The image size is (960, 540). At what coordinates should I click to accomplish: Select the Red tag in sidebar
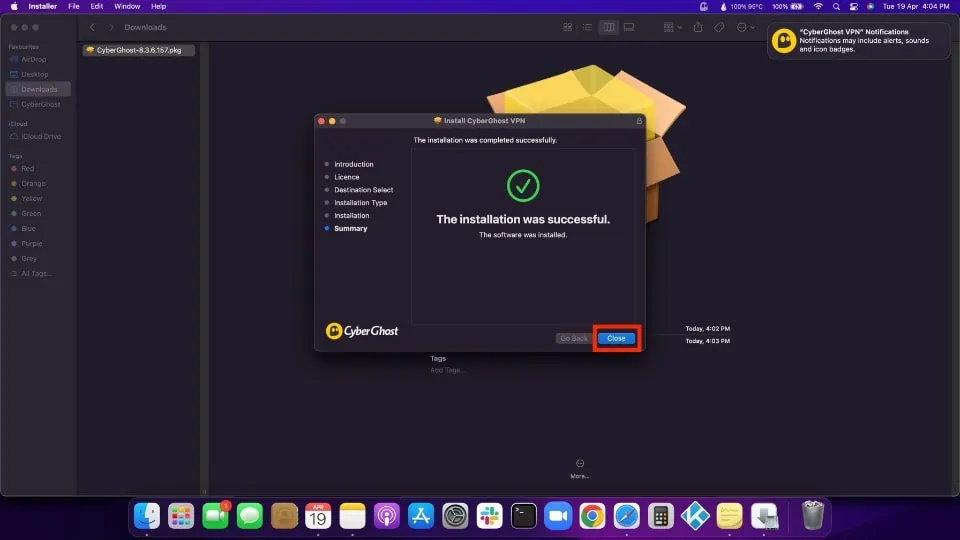point(28,168)
